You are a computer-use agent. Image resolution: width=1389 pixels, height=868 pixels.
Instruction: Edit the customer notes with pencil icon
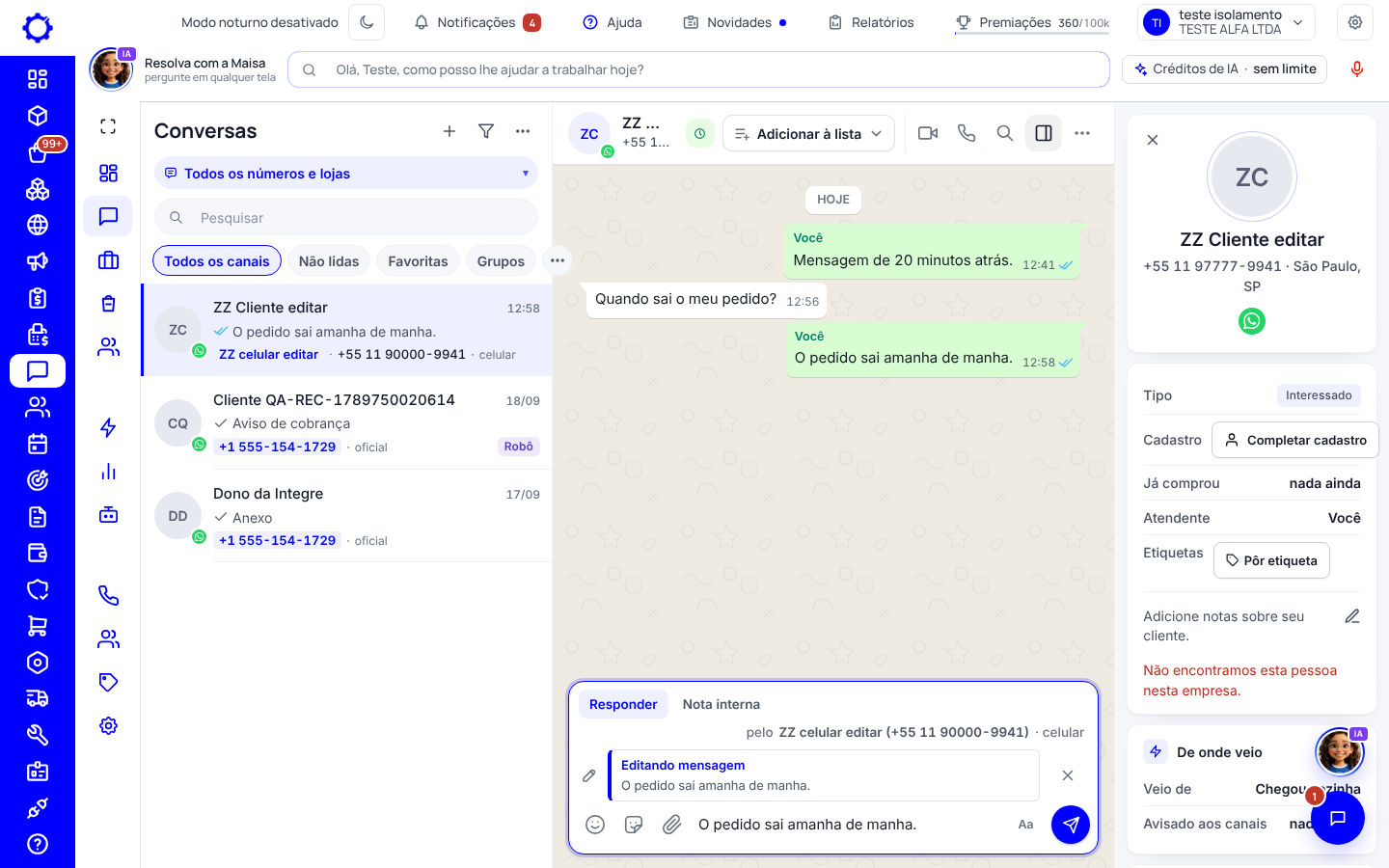(1352, 616)
